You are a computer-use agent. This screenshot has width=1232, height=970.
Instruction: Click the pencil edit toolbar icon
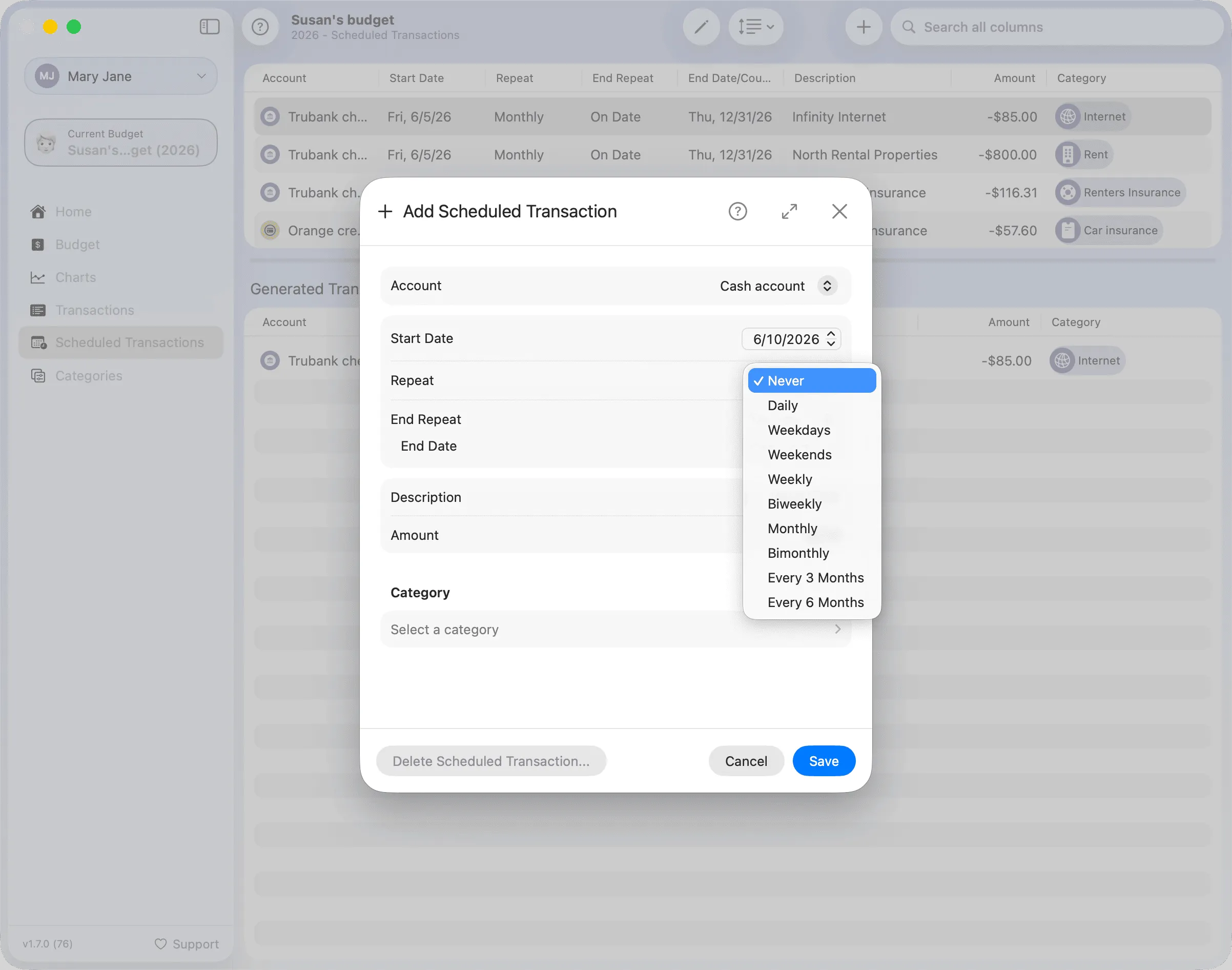[x=701, y=27]
